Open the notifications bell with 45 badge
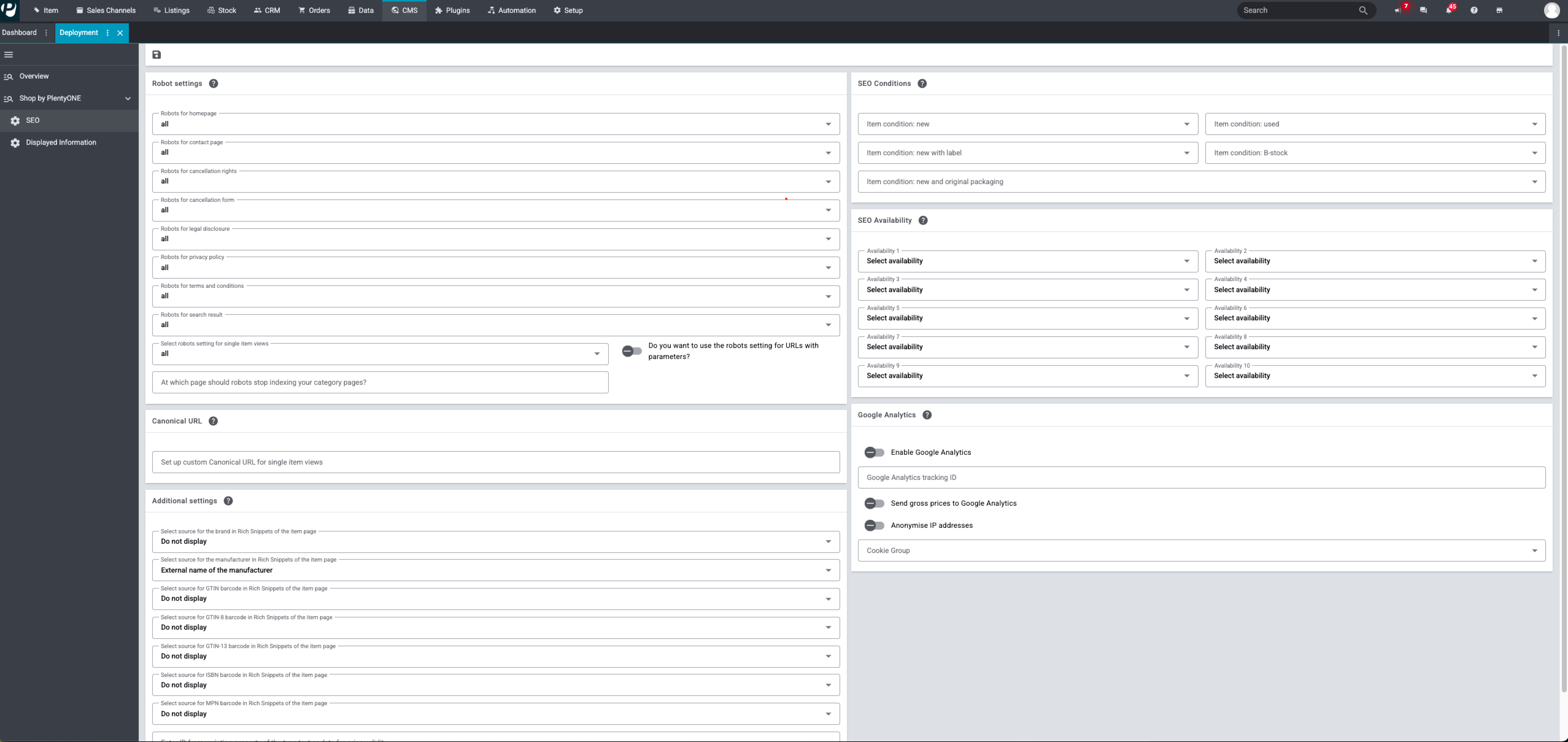This screenshot has width=1568, height=742. pos(1449,10)
